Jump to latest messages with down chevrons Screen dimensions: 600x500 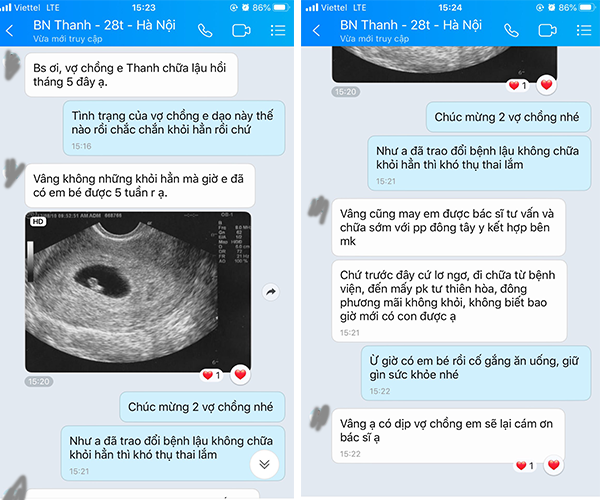click(x=264, y=464)
